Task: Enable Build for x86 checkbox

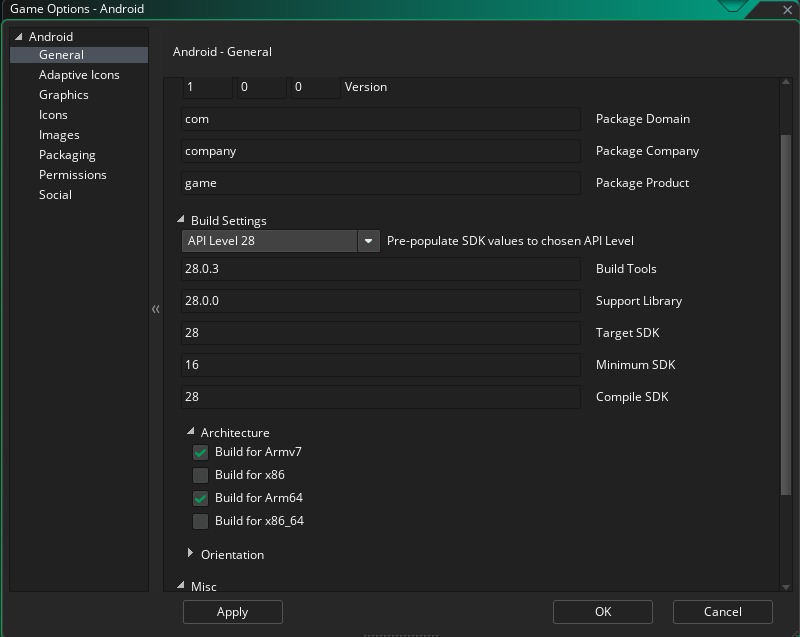Action: click(200, 475)
